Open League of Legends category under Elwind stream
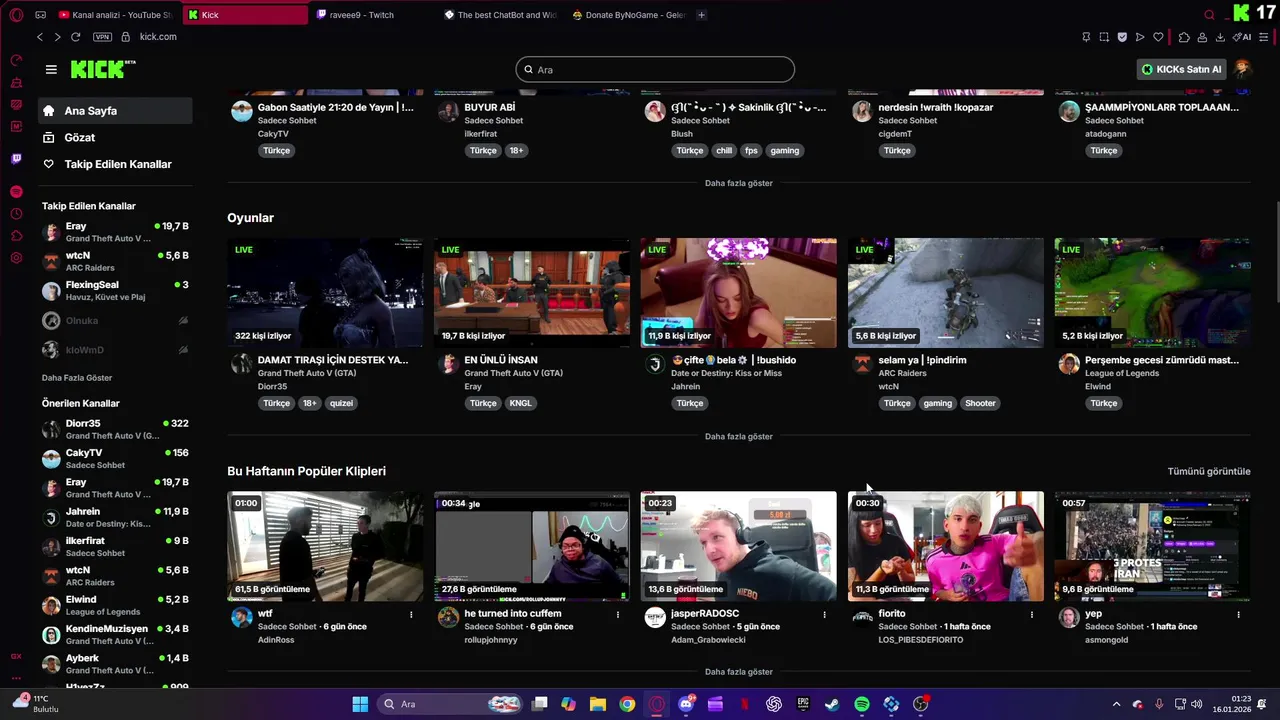Viewport: 1280px width, 720px height. 1121,373
